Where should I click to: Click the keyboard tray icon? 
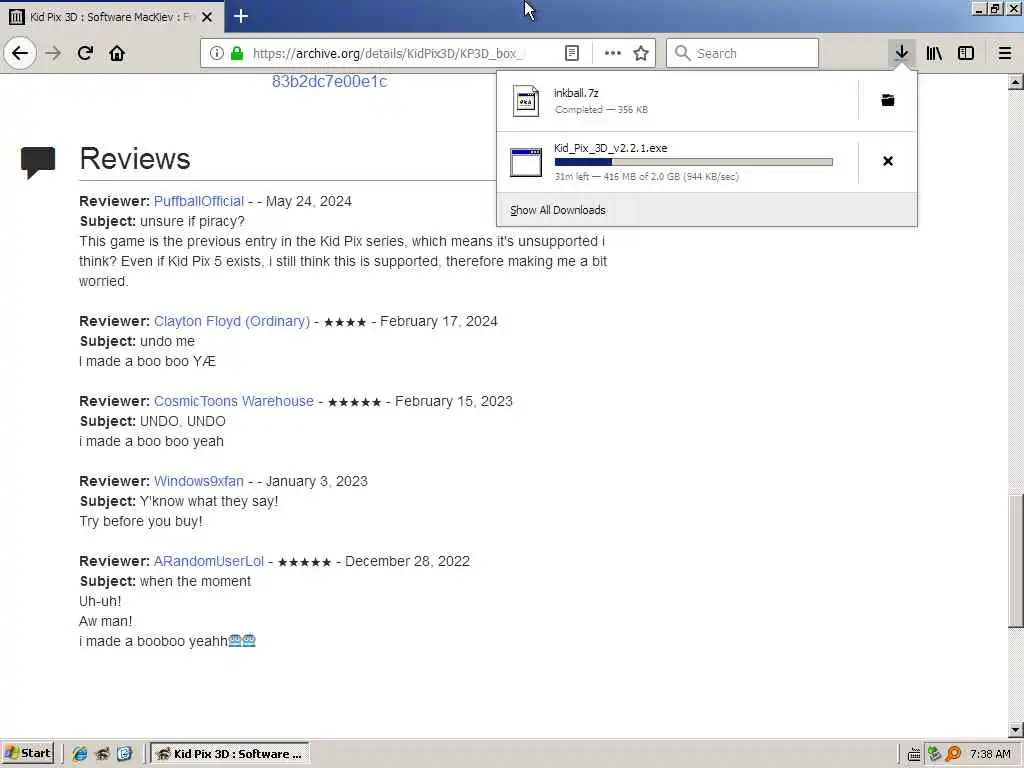pyautogui.click(x=914, y=754)
